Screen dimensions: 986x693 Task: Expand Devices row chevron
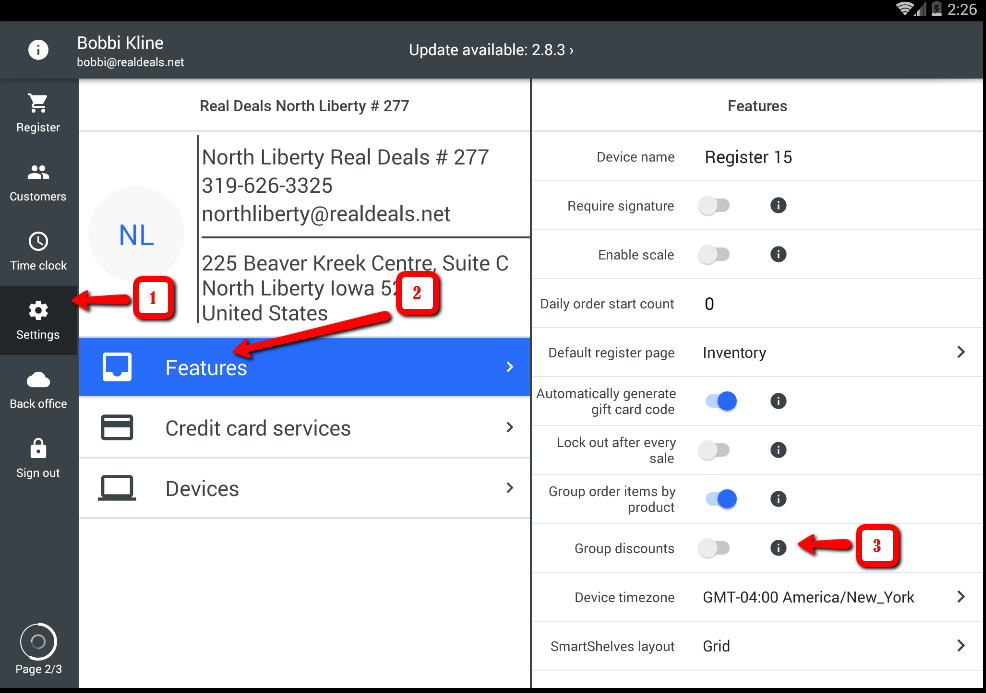(x=510, y=488)
